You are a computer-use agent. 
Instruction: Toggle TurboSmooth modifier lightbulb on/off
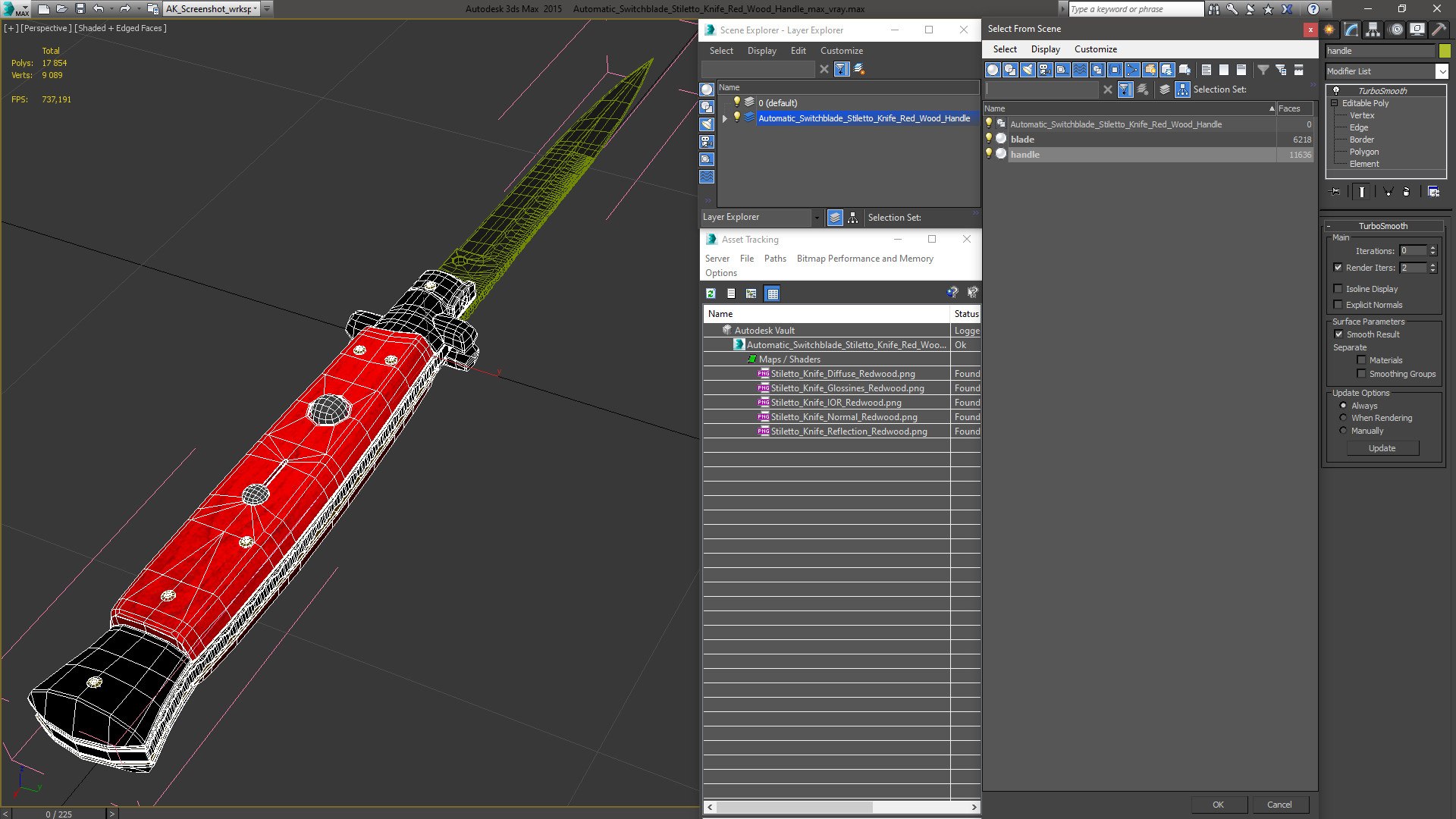pyautogui.click(x=1336, y=91)
